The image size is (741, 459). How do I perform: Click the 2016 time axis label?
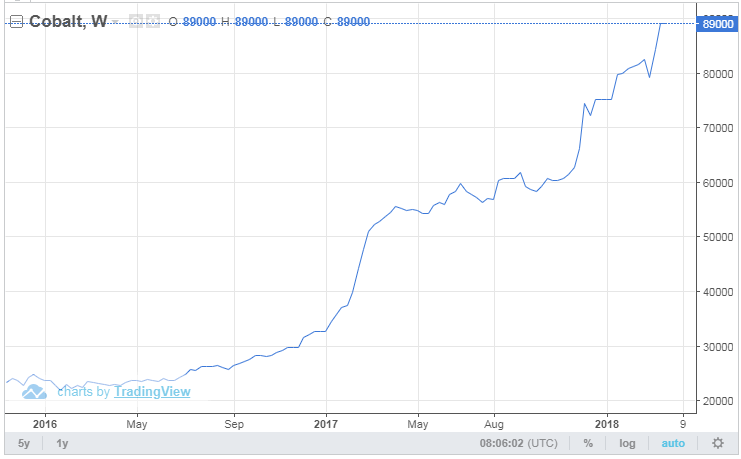(45, 424)
